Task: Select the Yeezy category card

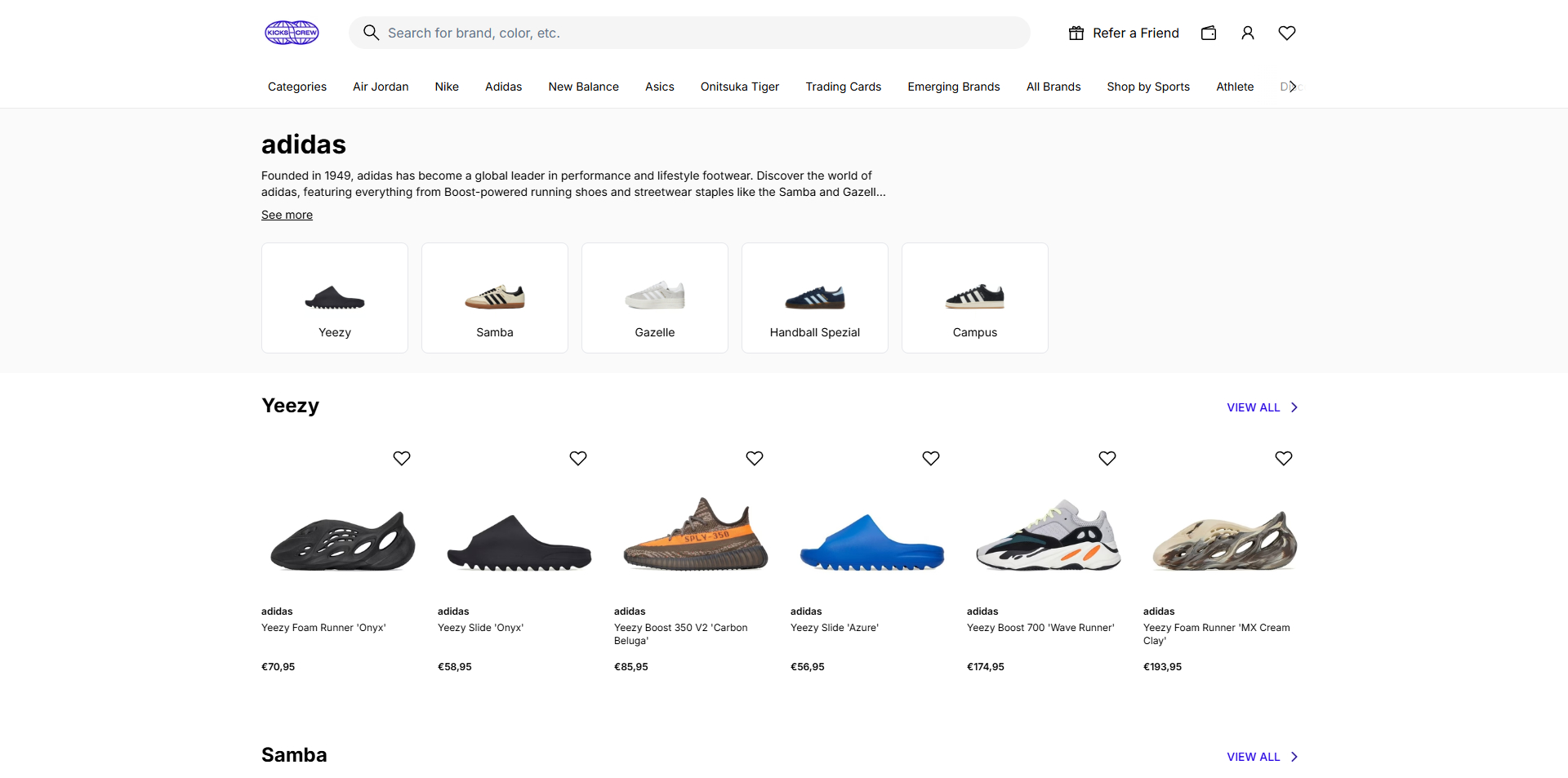Action: click(x=335, y=298)
